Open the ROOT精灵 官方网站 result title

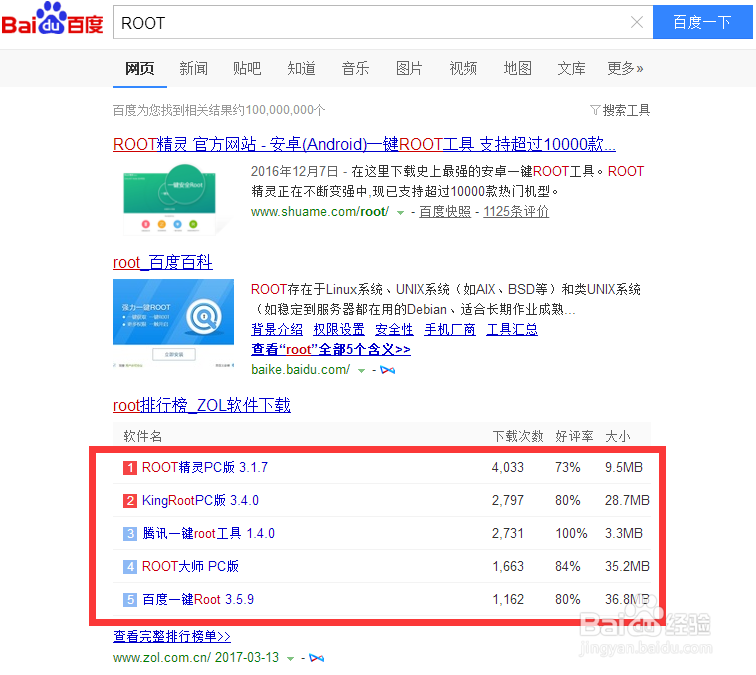pos(364,144)
